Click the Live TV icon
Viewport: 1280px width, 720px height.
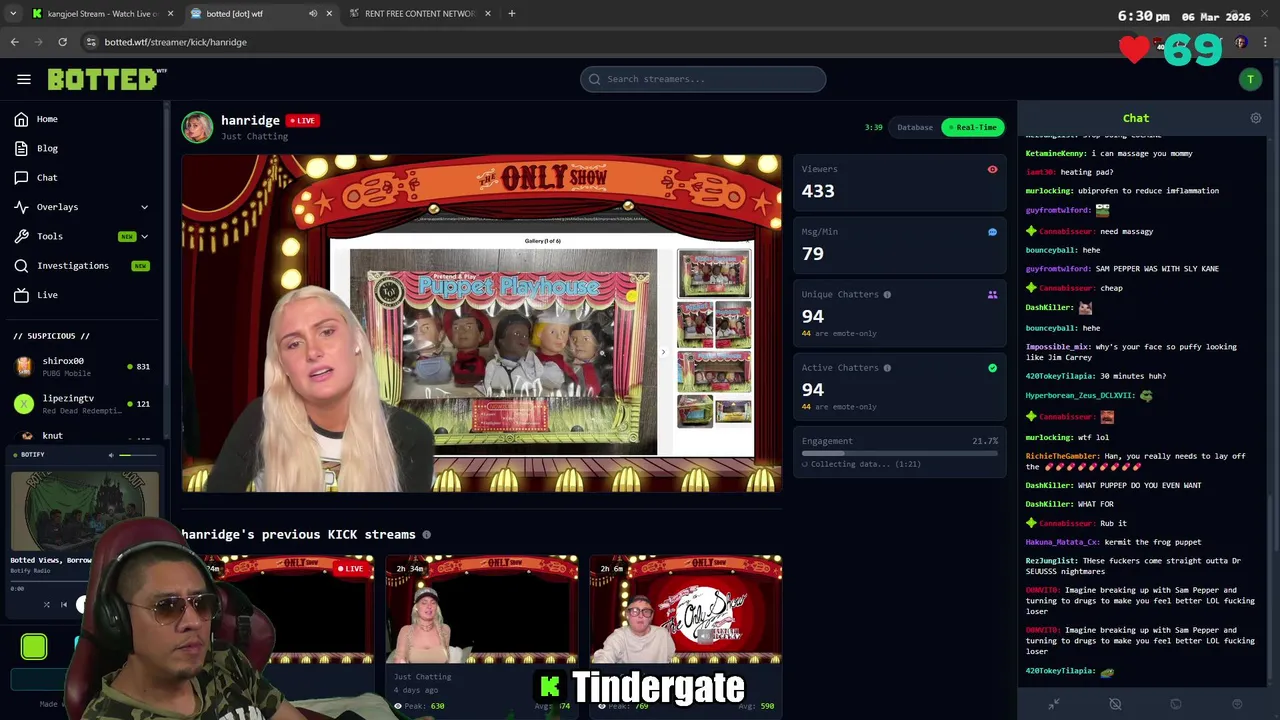pos(21,295)
